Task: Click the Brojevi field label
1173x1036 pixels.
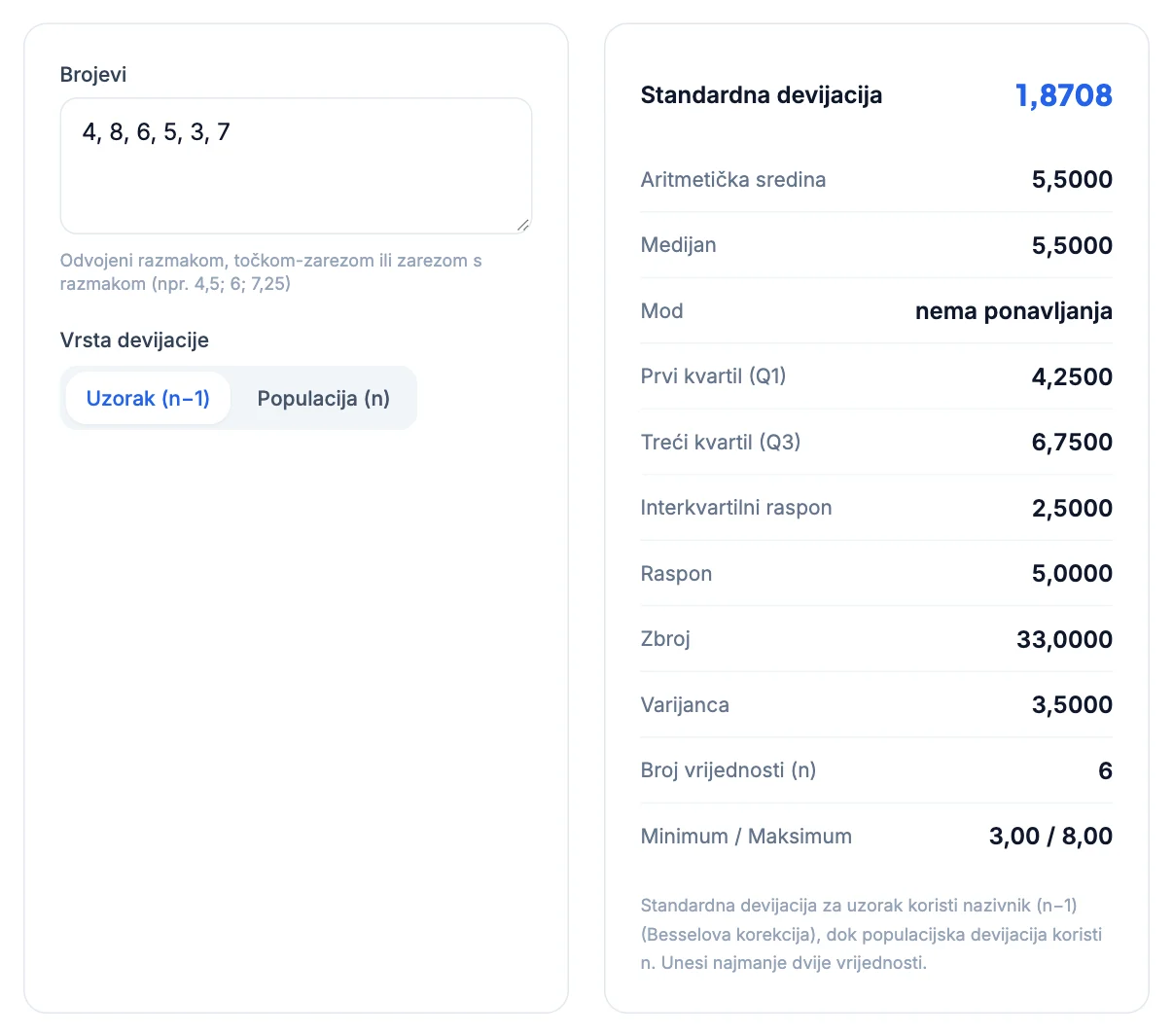Action: tap(93, 75)
